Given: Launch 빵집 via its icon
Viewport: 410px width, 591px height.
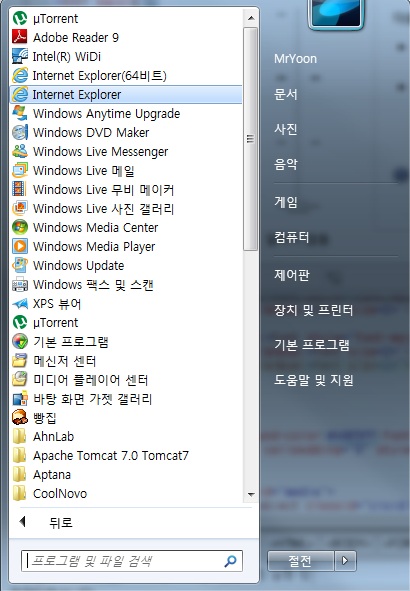Looking at the screenshot, I should 20,417.
